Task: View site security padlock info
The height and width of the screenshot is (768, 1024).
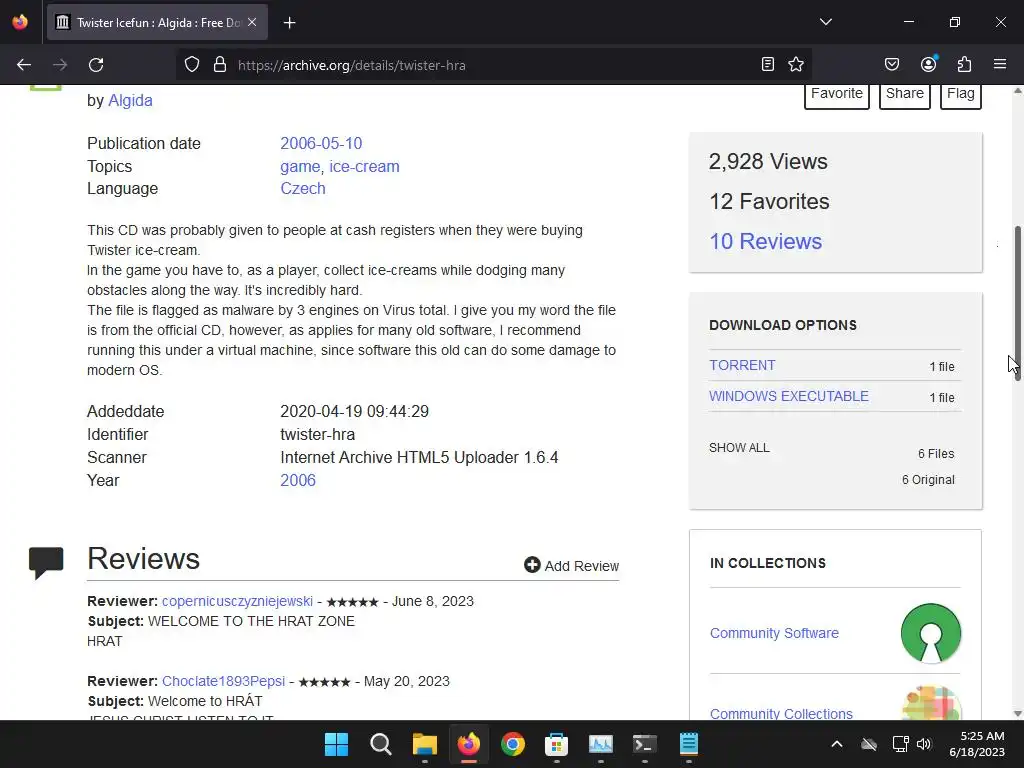Action: click(220, 65)
